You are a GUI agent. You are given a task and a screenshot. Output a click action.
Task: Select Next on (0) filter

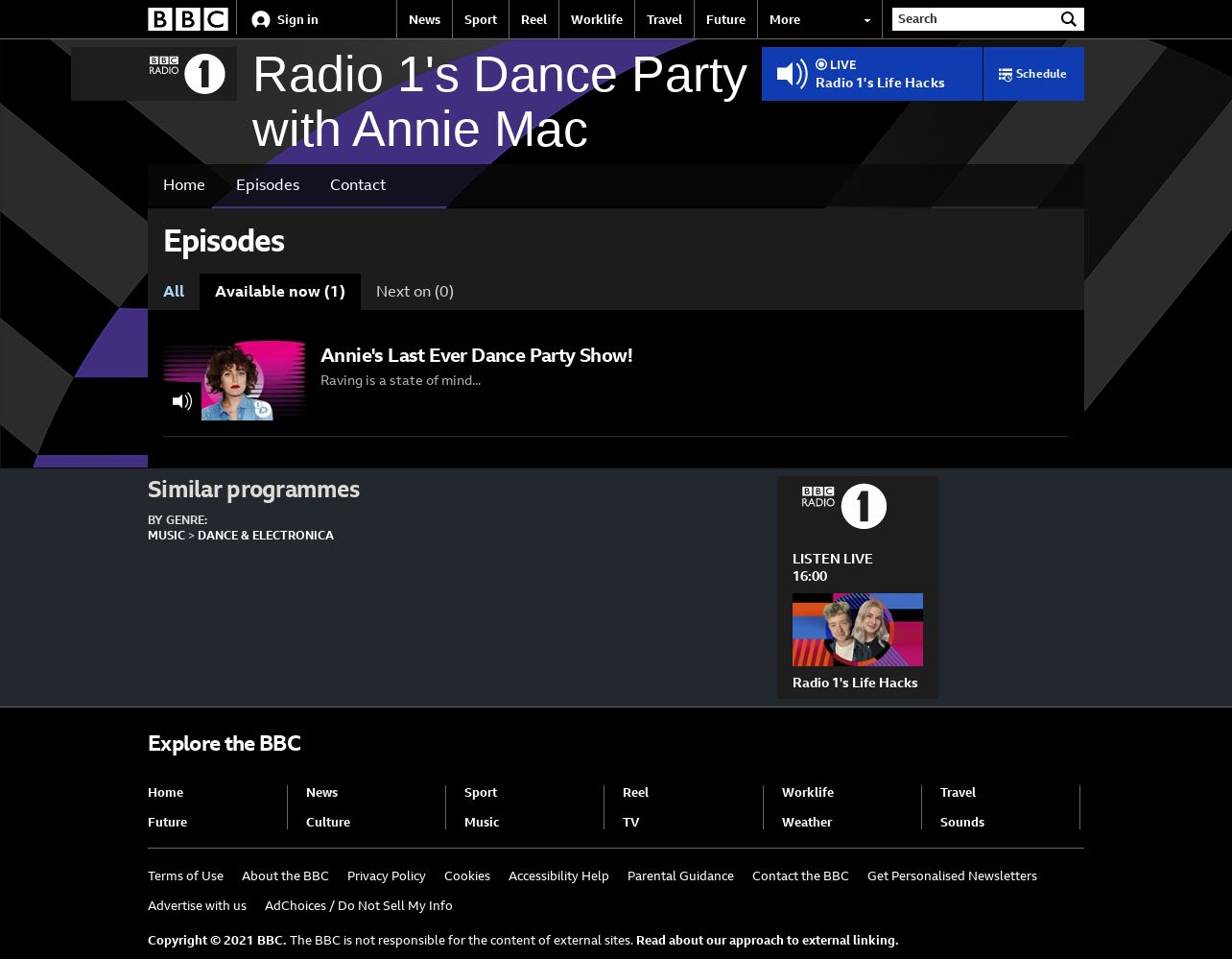click(415, 291)
